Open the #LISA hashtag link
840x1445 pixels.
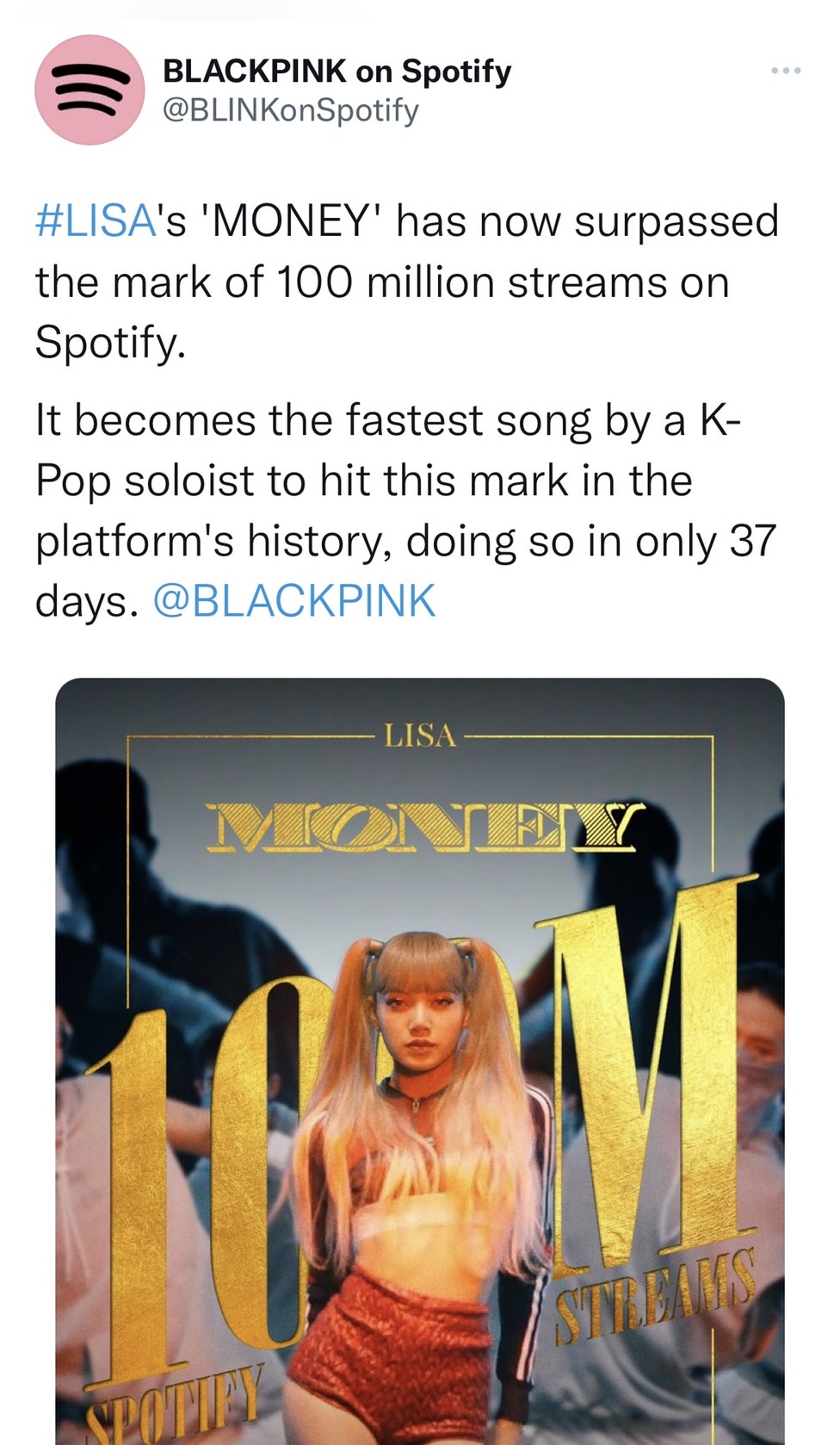click(x=95, y=221)
